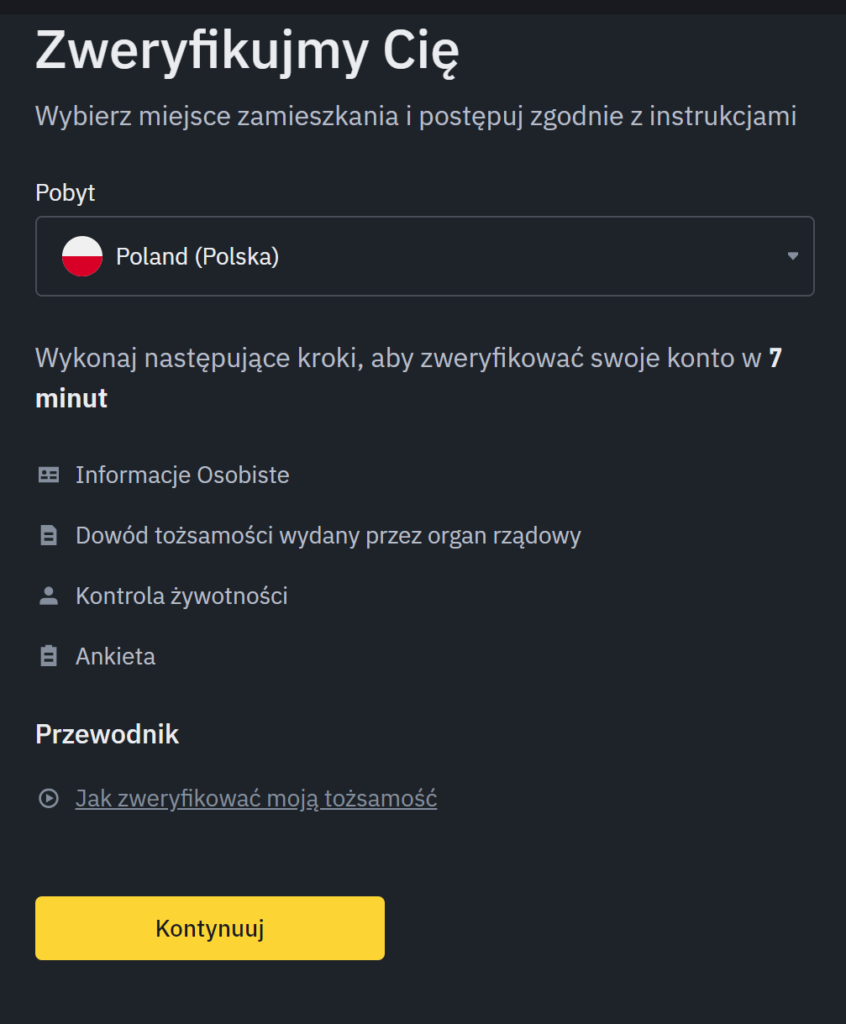Open the Jak zweryfikować moją tożsamość link
The height and width of the screenshot is (1024, 846).
click(256, 799)
